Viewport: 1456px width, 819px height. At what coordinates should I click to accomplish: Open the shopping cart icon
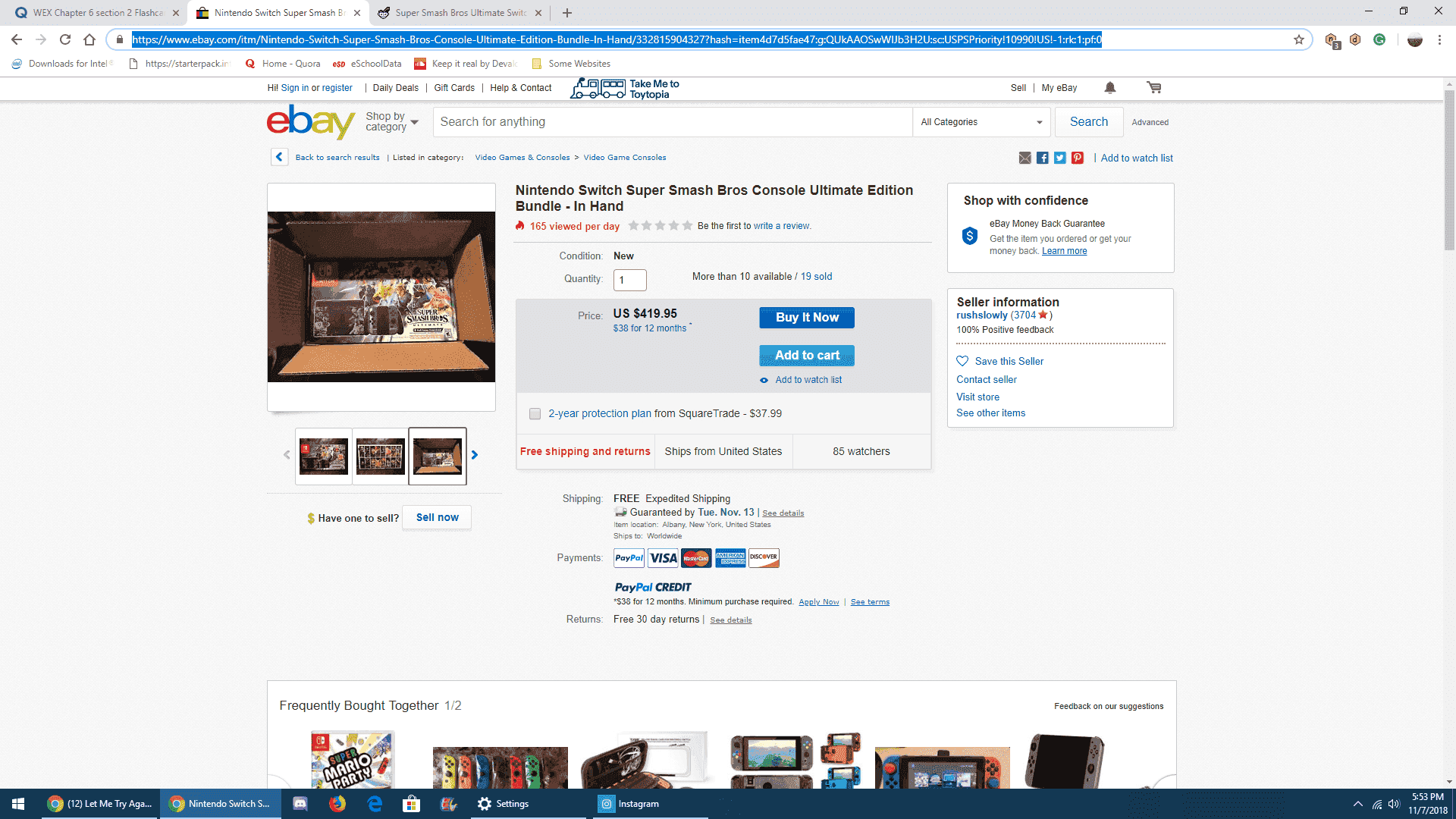point(1154,88)
